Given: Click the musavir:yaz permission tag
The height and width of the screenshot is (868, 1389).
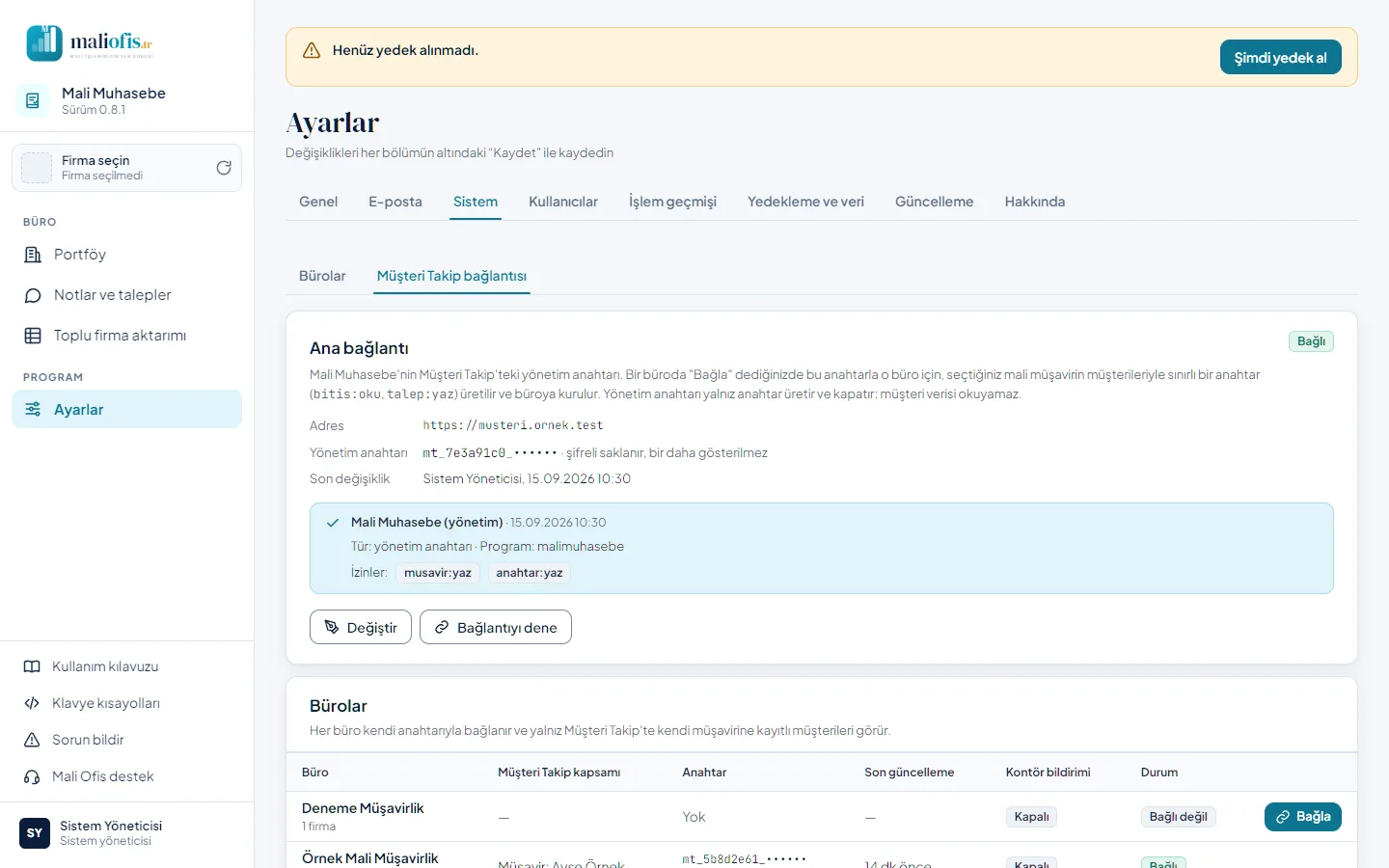Looking at the screenshot, I should click(438, 573).
